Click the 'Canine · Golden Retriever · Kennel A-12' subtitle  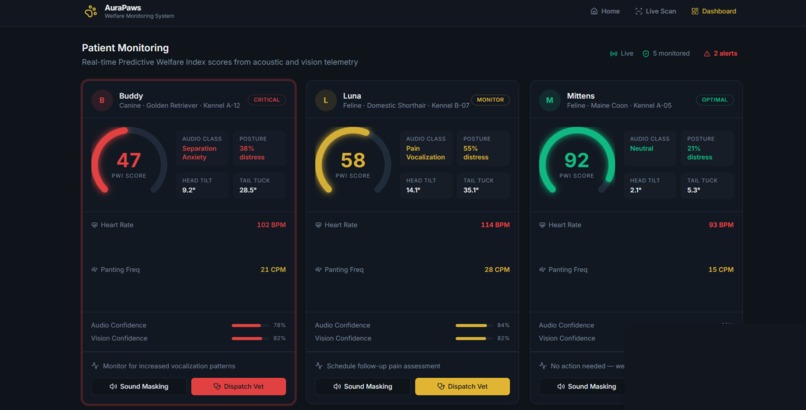[x=179, y=106]
